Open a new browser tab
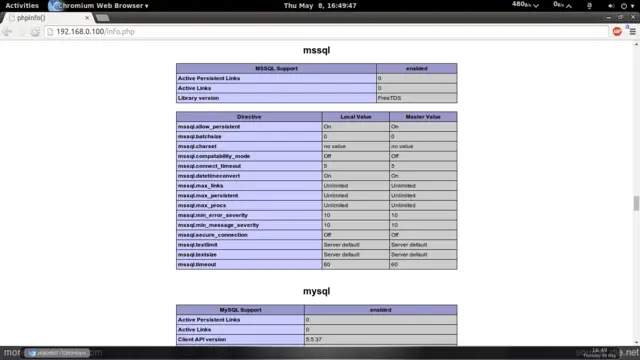 (102, 18)
